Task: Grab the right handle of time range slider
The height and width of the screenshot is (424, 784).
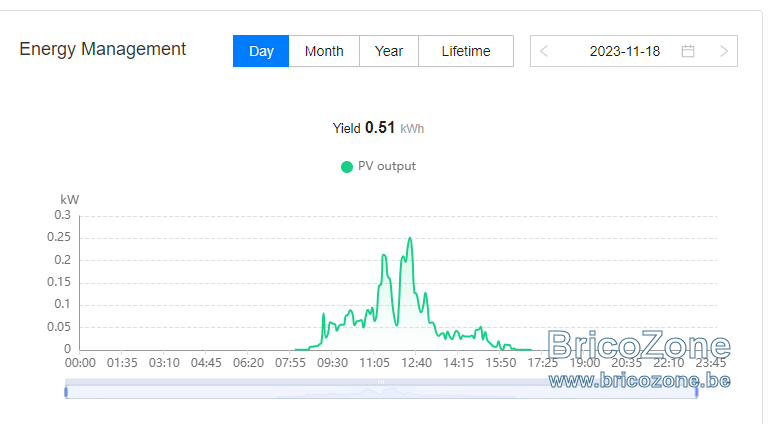Action: point(696,392)
